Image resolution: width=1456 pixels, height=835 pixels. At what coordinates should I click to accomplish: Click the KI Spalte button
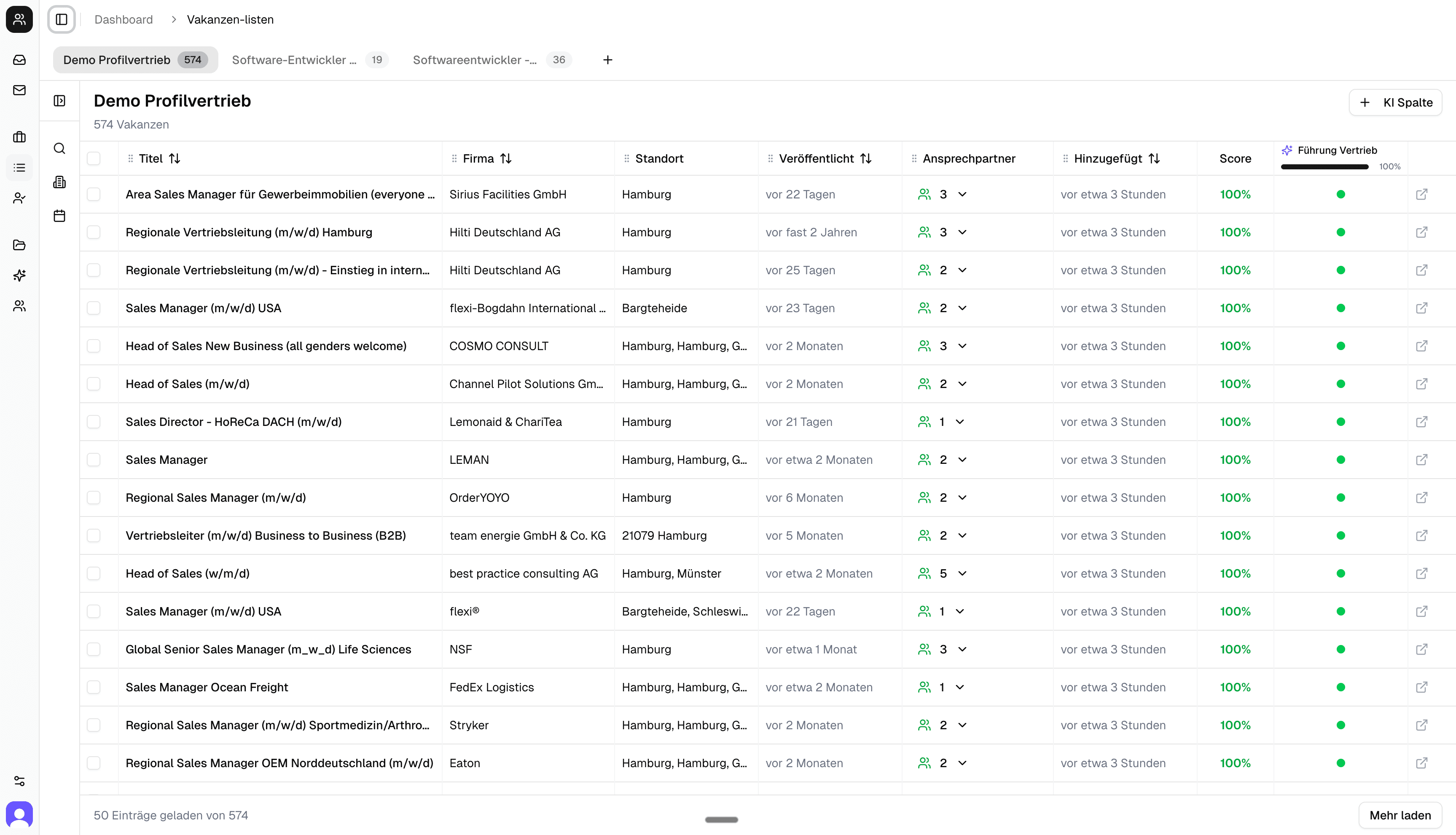[x=1395, y=103]
